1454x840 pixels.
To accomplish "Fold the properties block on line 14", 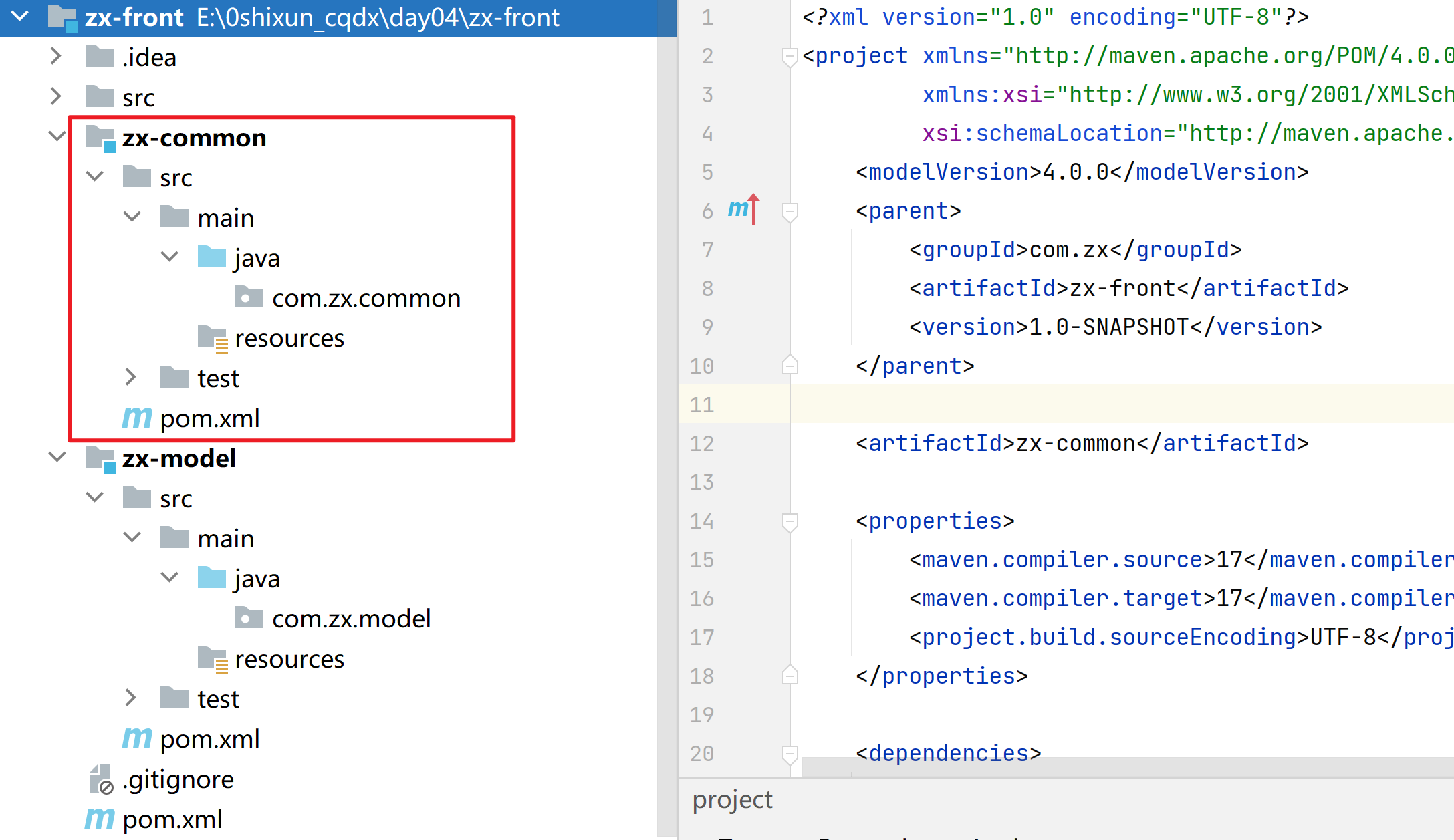I will pyautogui.click(x=790, y=521).
